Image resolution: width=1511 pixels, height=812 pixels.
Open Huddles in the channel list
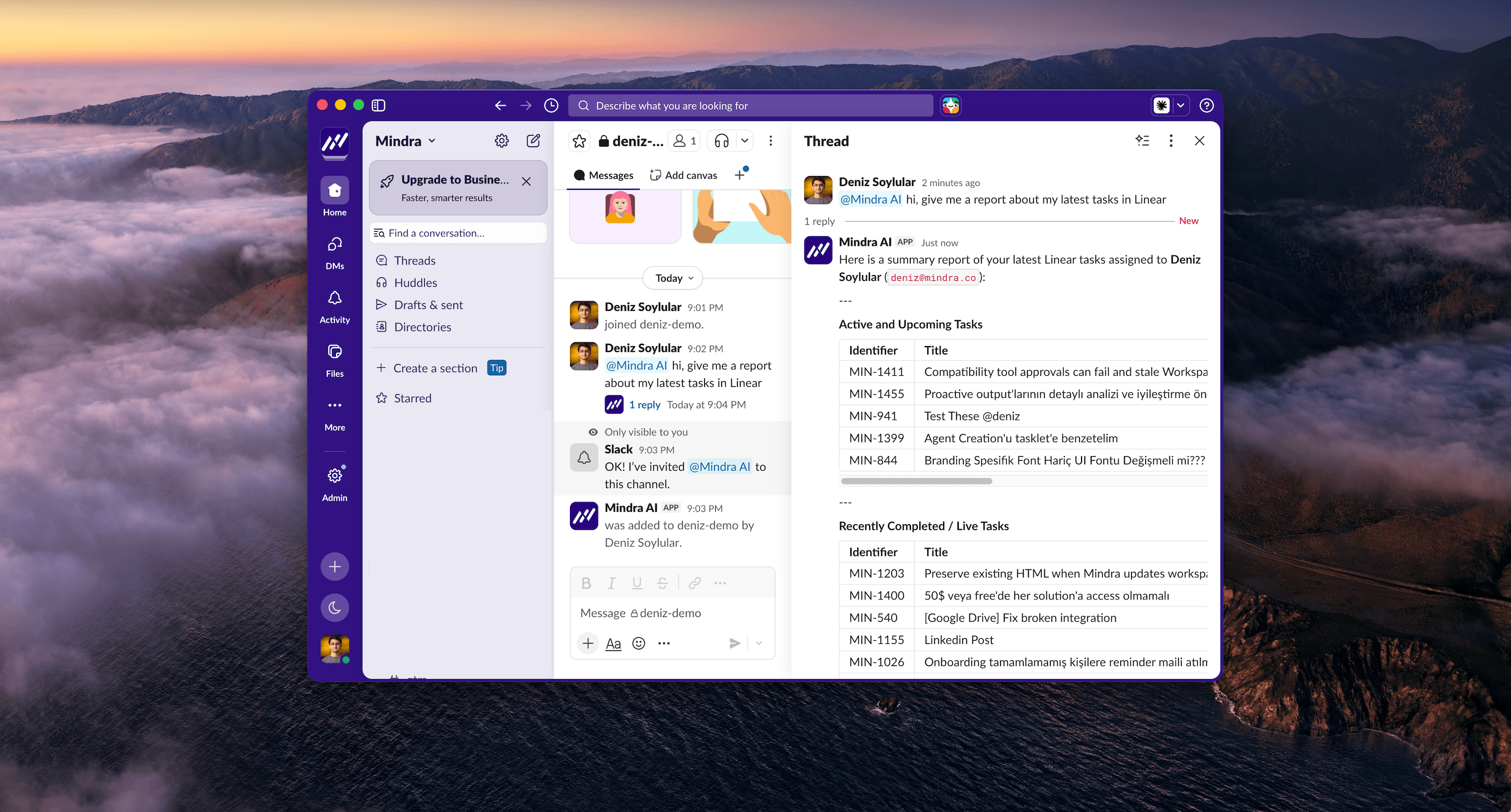[415, 283]
